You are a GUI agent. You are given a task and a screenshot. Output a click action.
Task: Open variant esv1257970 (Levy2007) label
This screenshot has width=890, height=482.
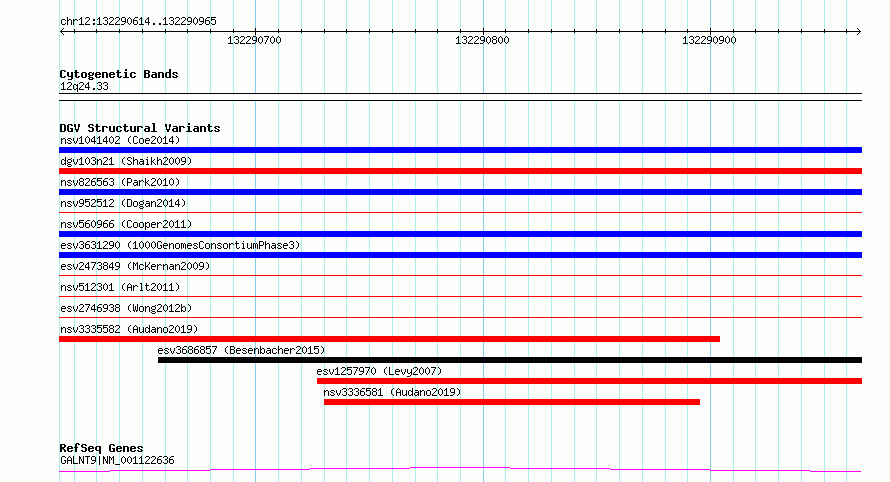[379, 371]
